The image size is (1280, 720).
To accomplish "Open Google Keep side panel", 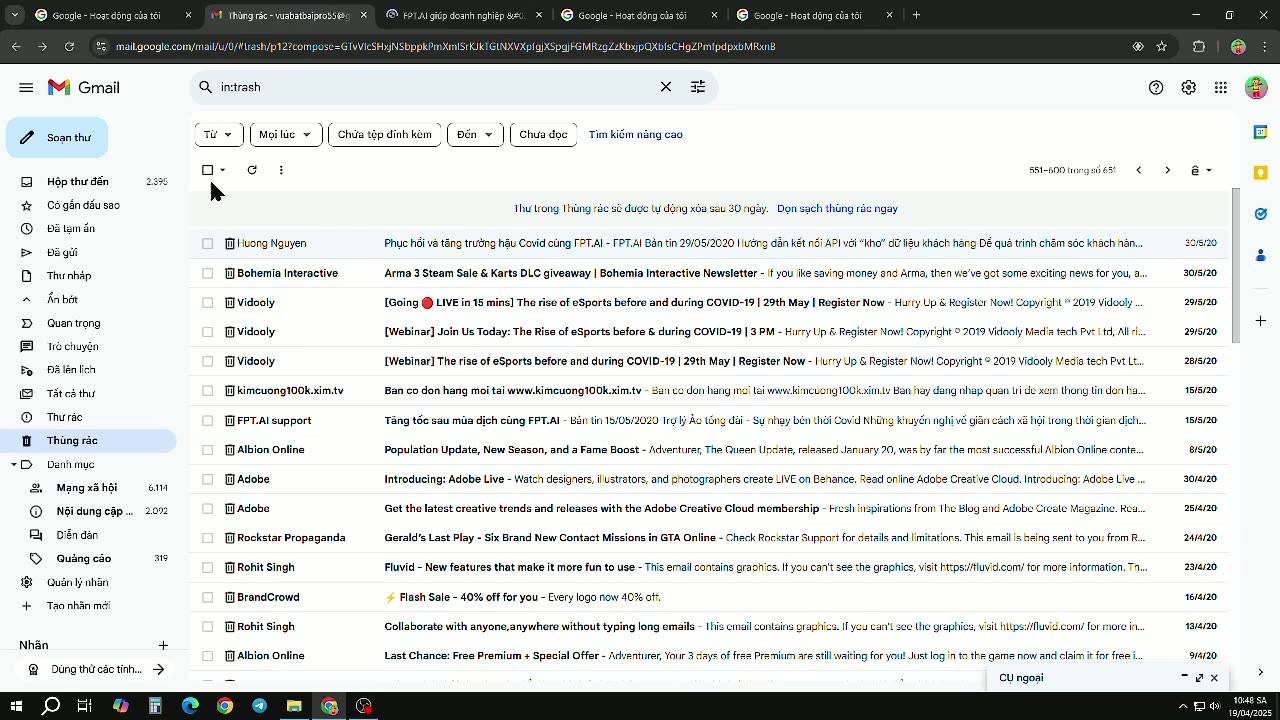I will click(x=1261, y=173).
